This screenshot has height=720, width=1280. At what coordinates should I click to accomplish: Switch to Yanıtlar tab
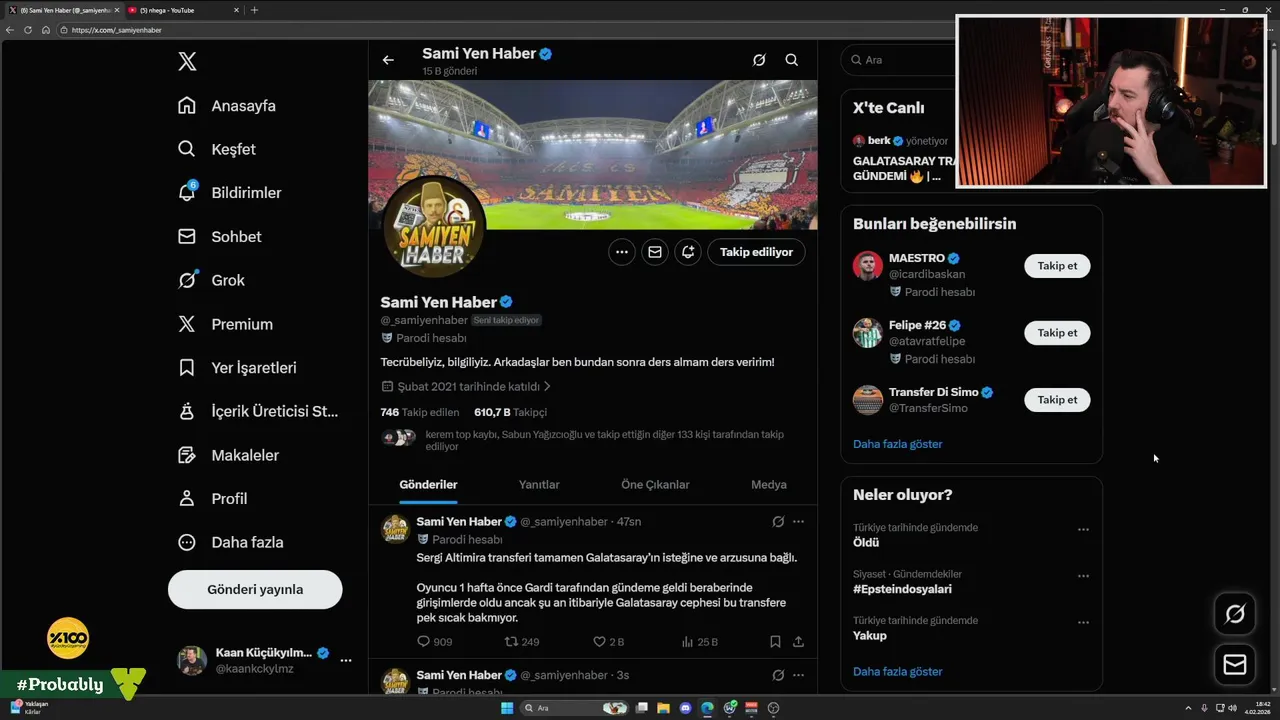click(539, 484)
